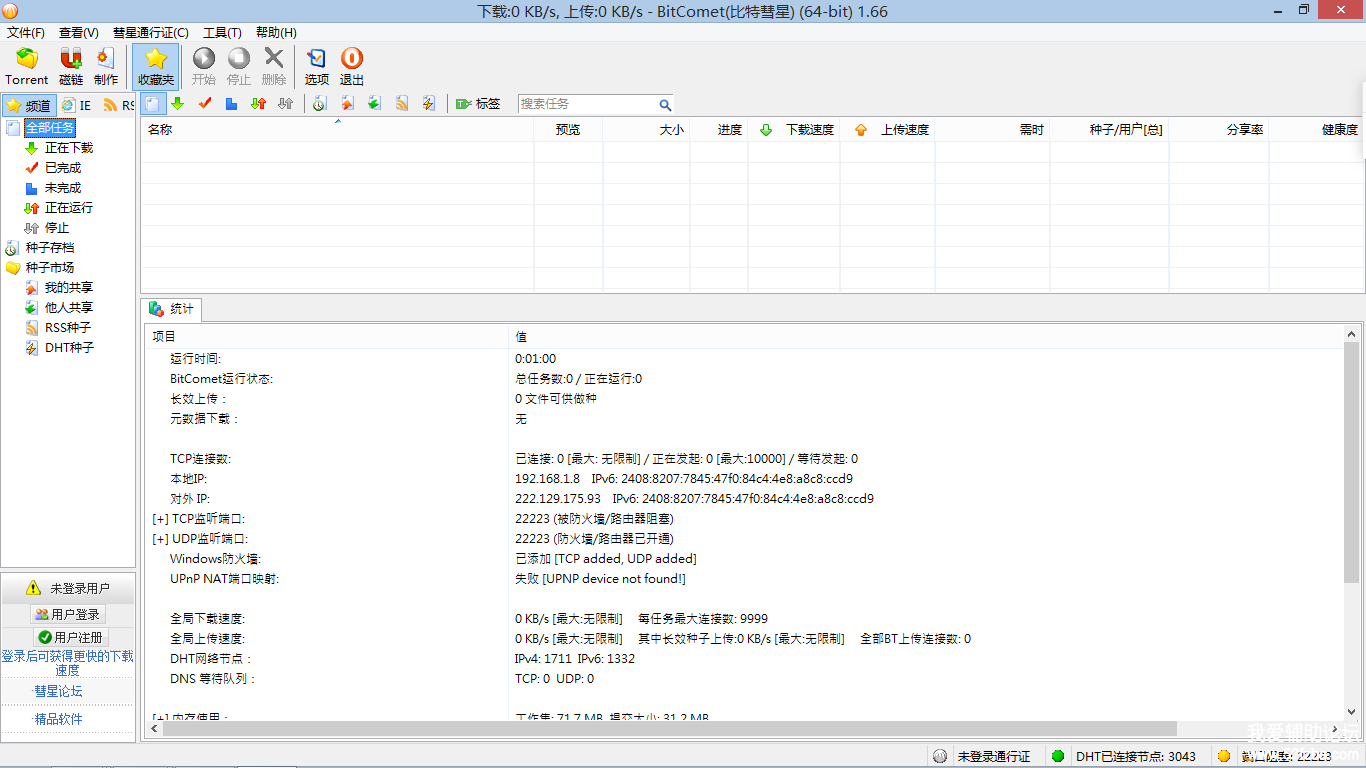Click the RSS torrent filter icon

(x=402, y=104)
